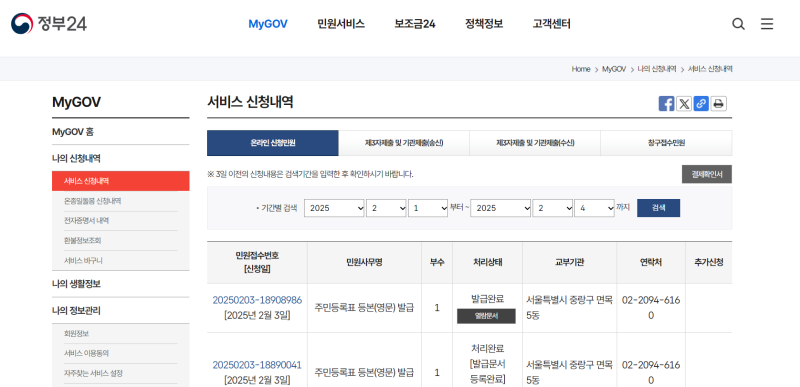Click 교부기관 column header
This screenshot has width=800, height=387.
[x=569, y=263]
